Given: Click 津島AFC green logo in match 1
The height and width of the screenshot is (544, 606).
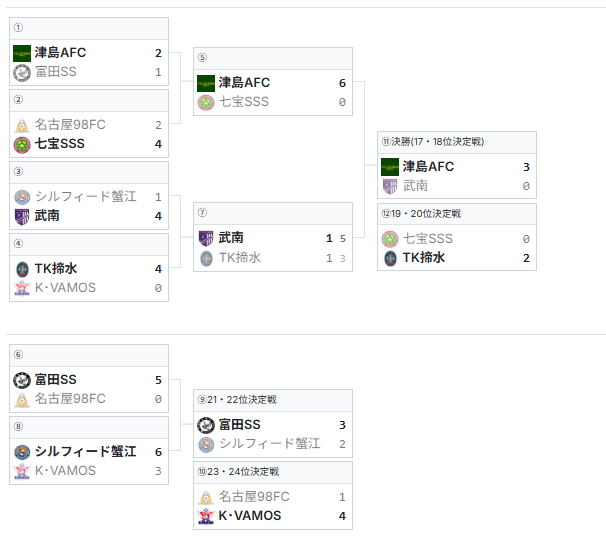Looking at the screenshot, I should (x=22, y=53).
